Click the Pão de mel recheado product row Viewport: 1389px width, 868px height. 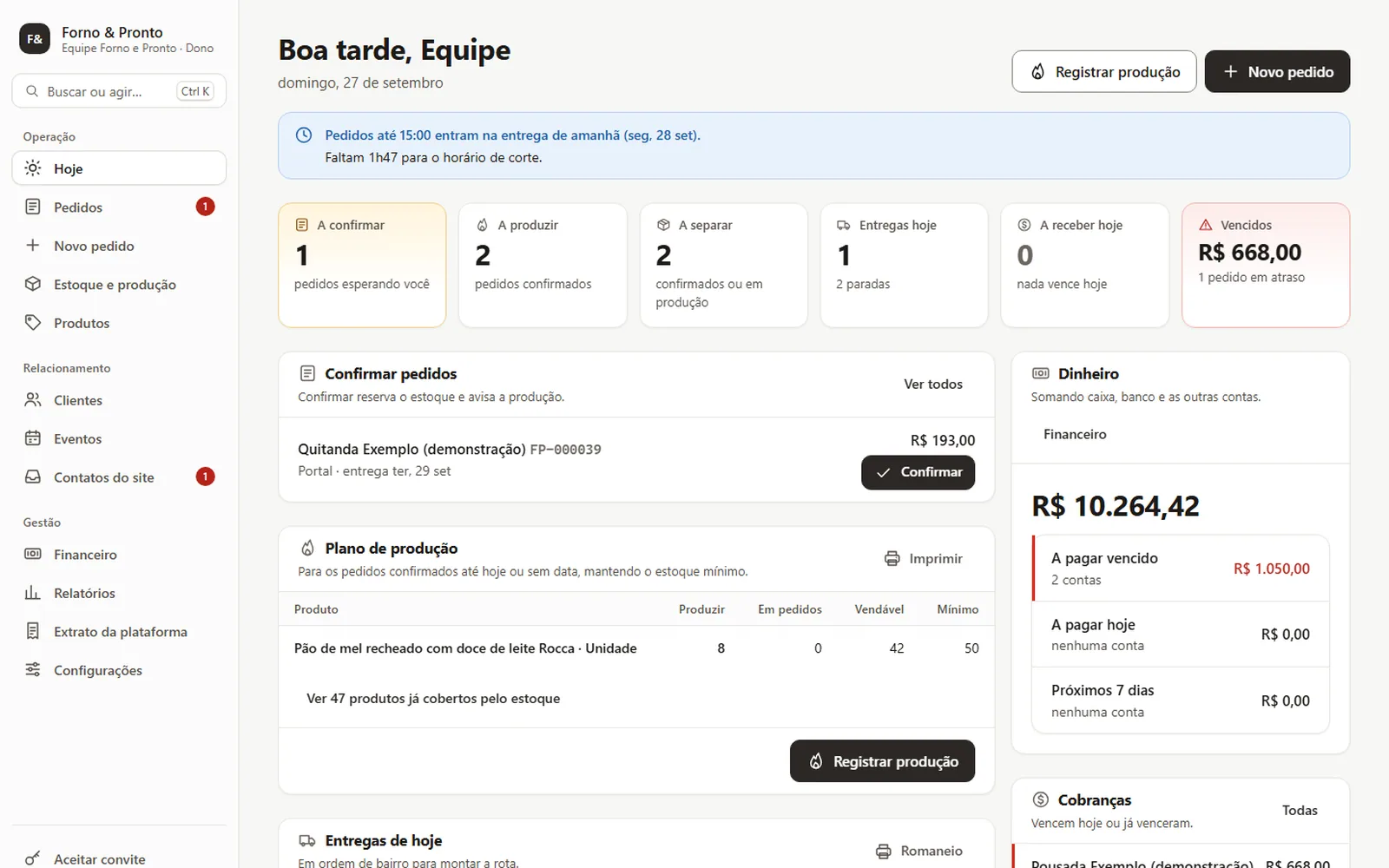coord(636,648)
